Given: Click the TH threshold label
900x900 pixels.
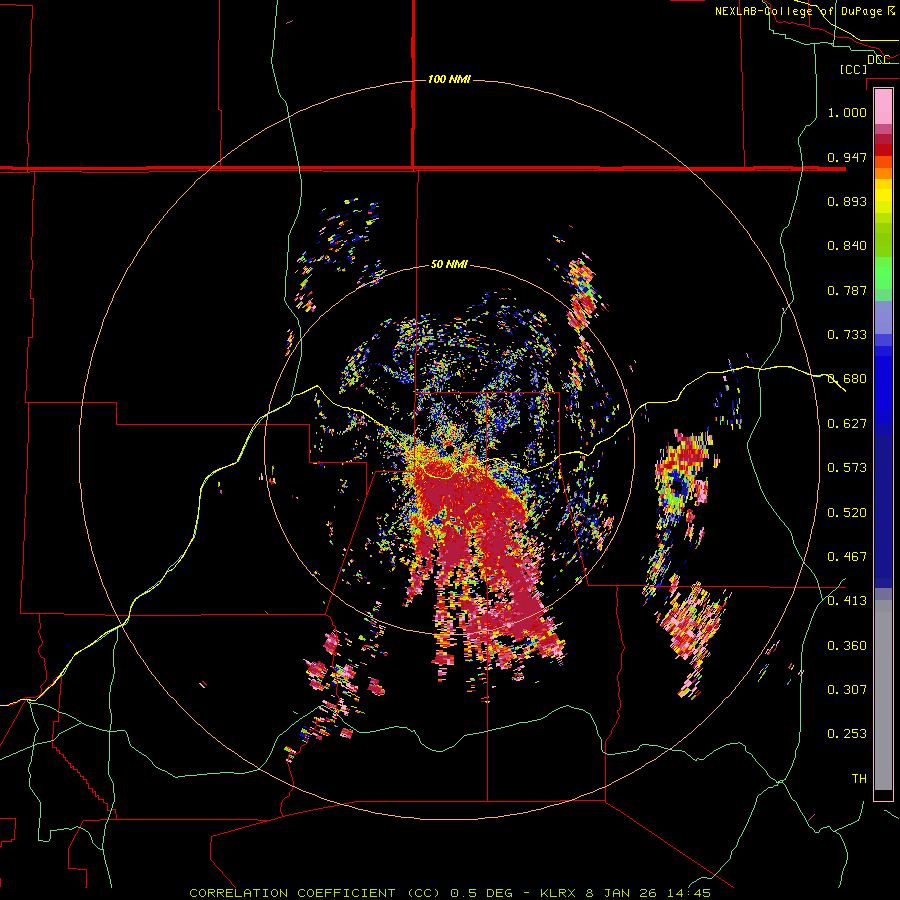Looking at the screenshot, I should tap(859, 778).
